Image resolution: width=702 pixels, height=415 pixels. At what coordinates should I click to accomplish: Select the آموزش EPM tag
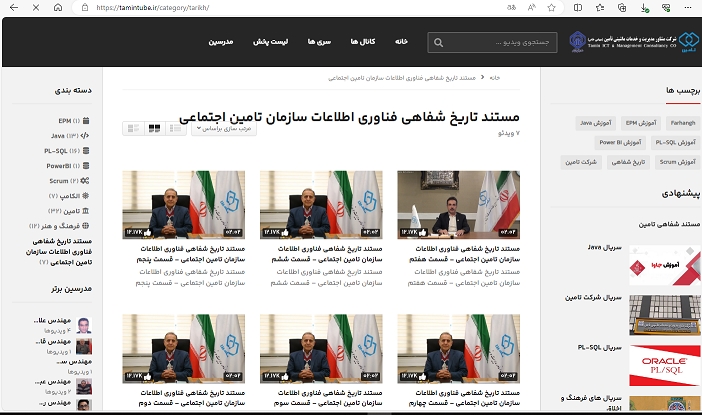coord(641,123)
